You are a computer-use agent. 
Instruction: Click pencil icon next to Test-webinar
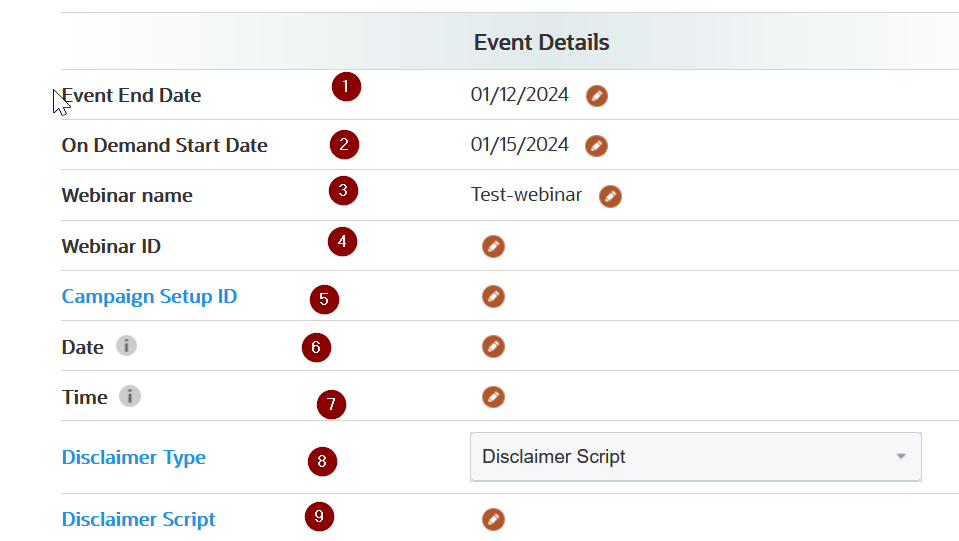[x=610, y=196]
